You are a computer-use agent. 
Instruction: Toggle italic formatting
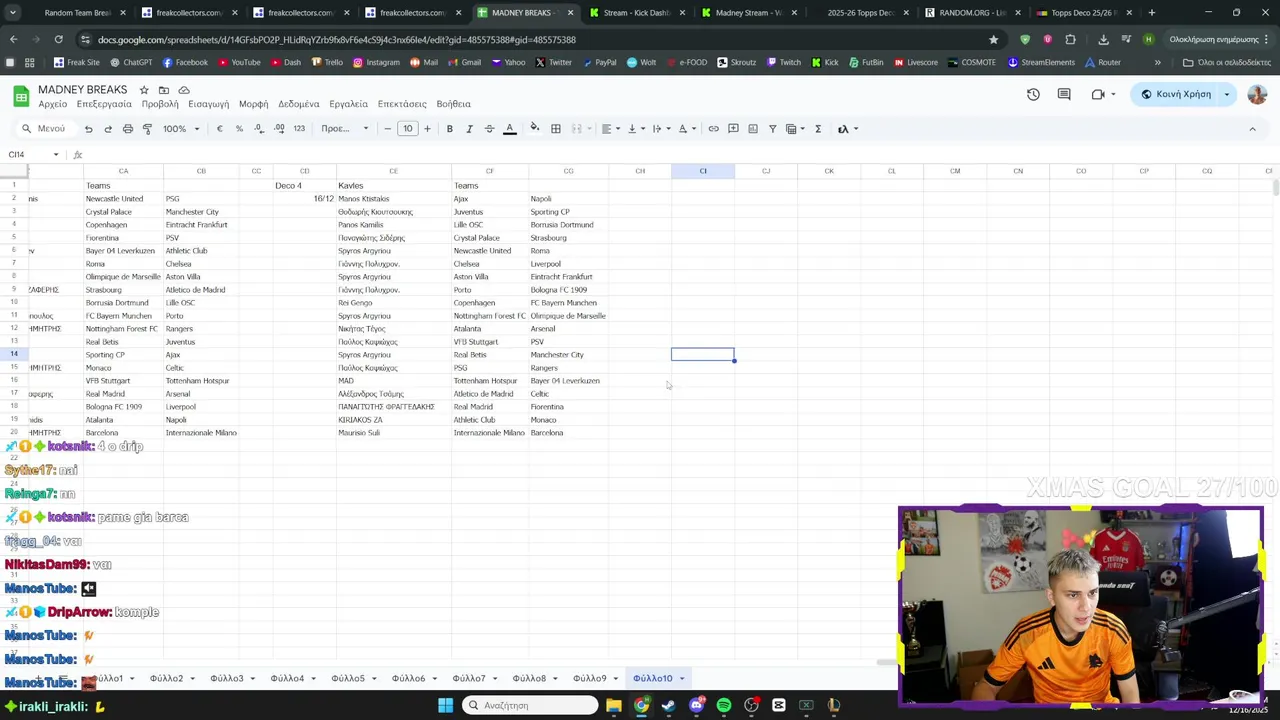(x=469, y=129)
